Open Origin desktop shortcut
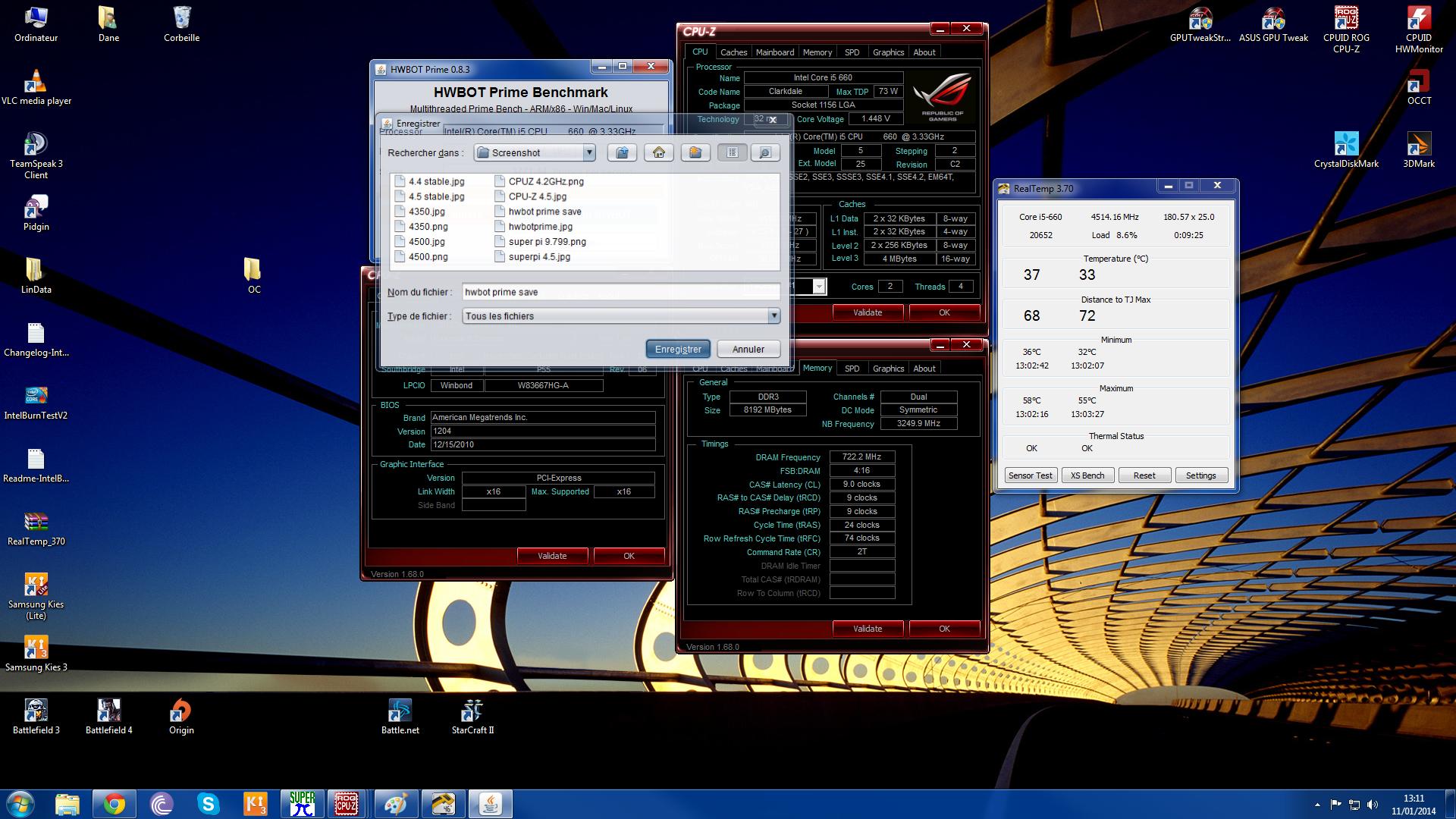 pyautogui.click(x=181, y=717)
